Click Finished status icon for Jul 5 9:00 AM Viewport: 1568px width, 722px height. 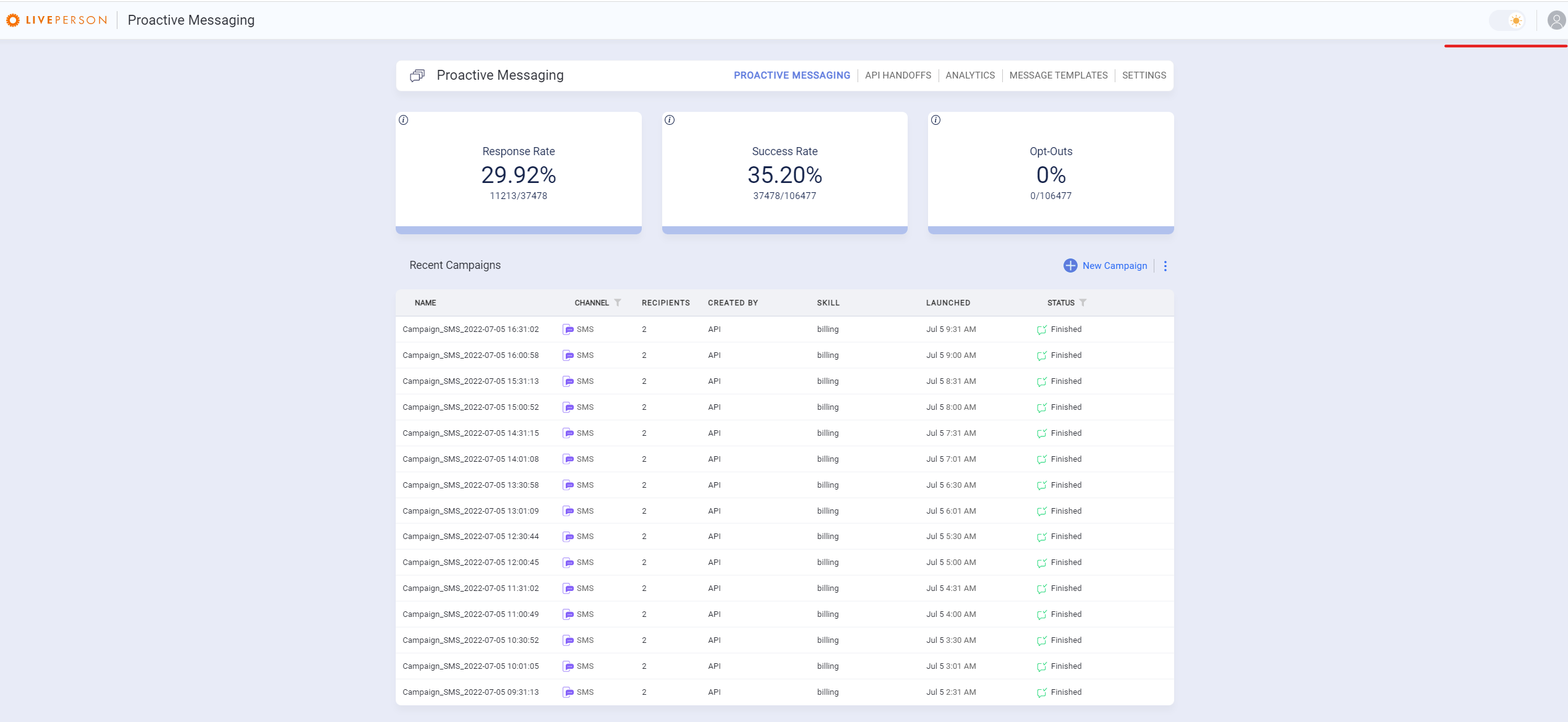(x=1042, y=355)
